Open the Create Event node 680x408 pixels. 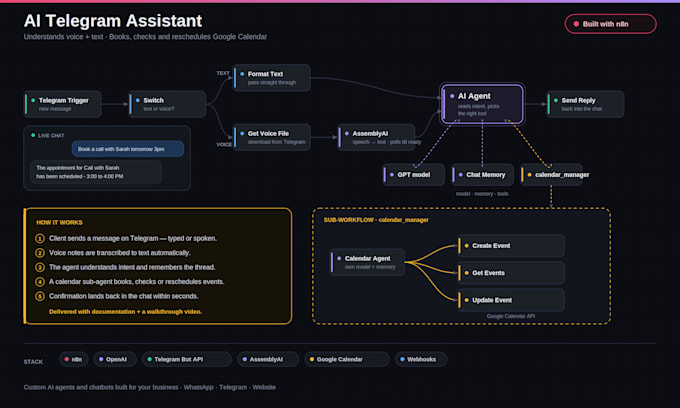coord(511,245)
